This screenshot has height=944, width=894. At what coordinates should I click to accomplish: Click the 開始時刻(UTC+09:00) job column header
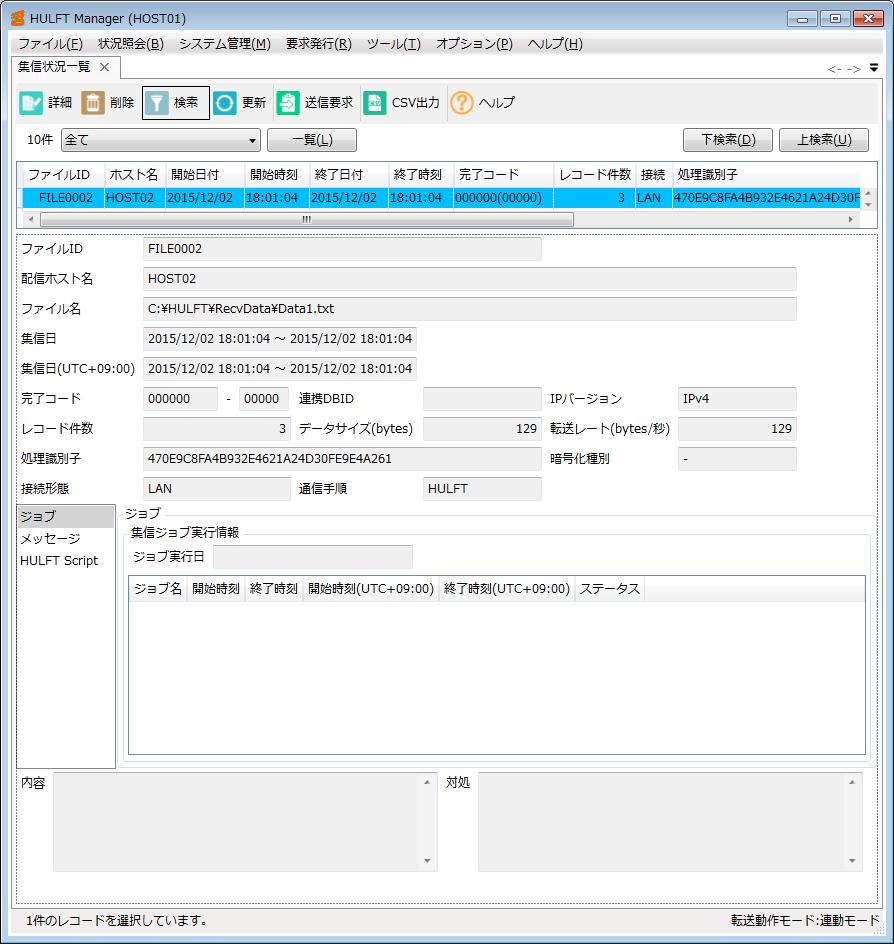(371, 589)
